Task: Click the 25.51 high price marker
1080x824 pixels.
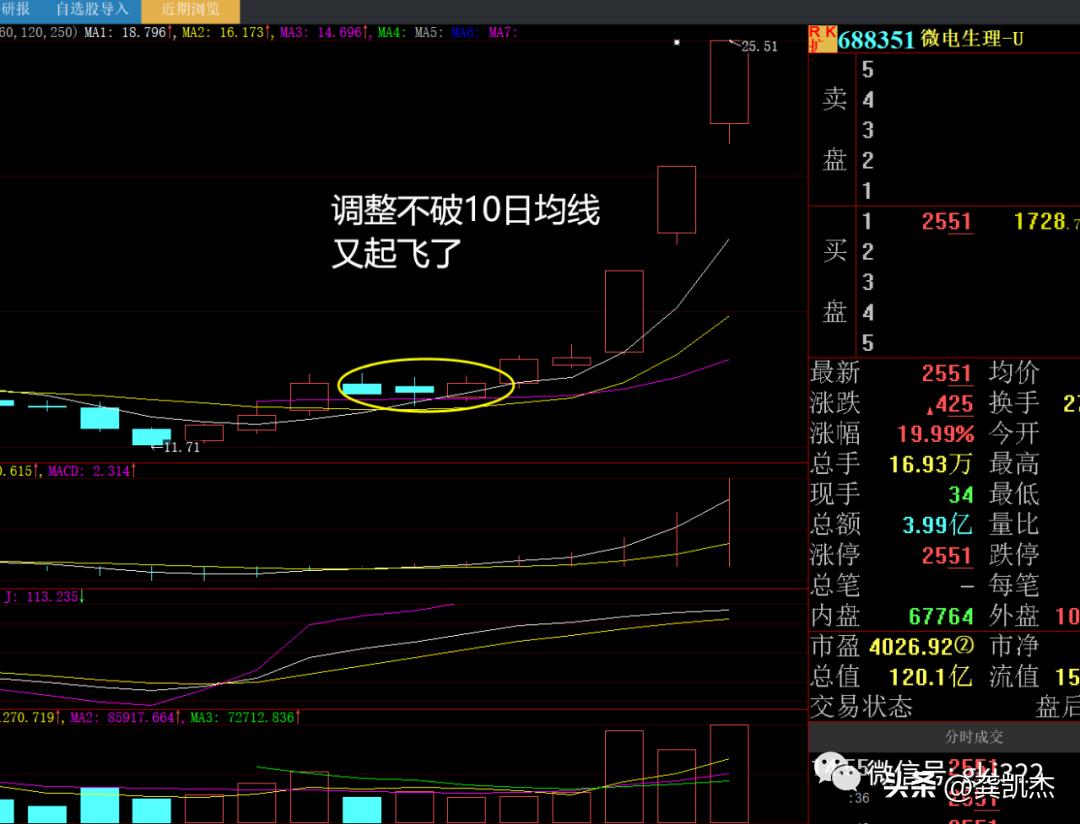Action: point(758,46)
